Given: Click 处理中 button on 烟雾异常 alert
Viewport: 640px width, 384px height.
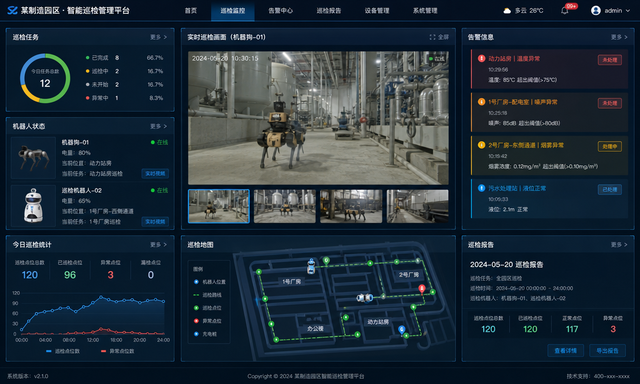Looking at the screenshot, I should coord(610,146).
